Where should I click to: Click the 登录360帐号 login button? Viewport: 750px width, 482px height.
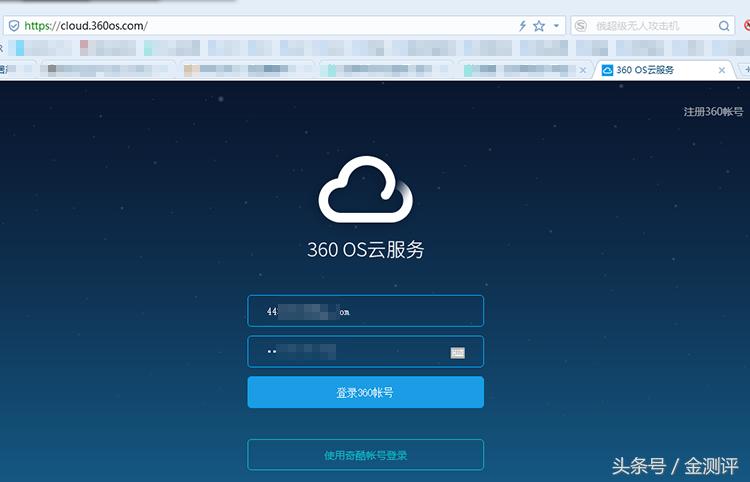365,392
